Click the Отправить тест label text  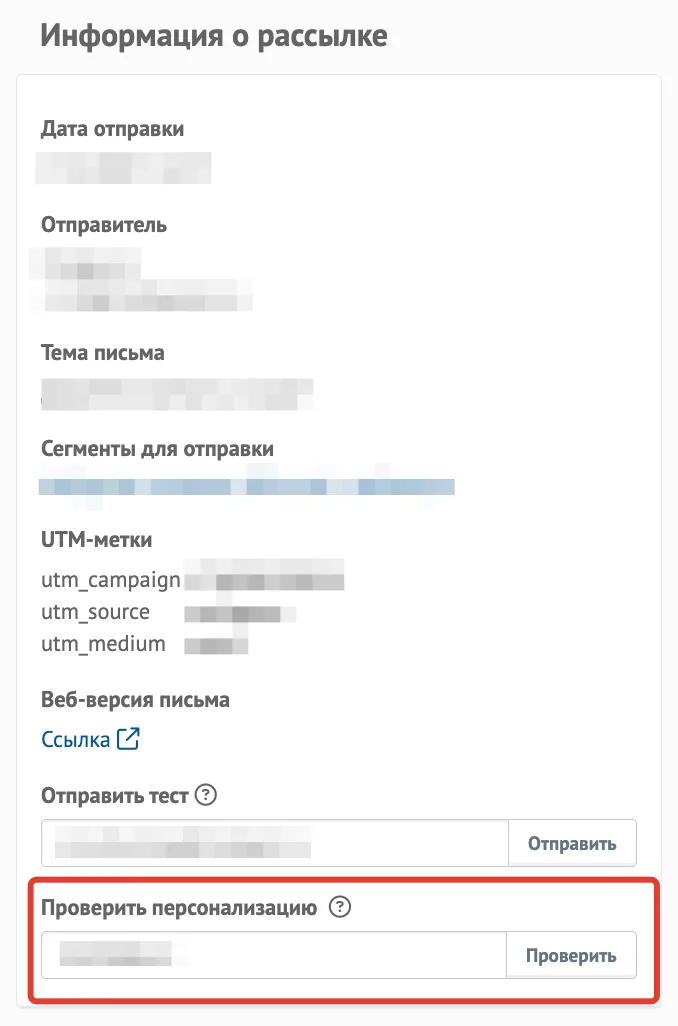pos(115,796)
